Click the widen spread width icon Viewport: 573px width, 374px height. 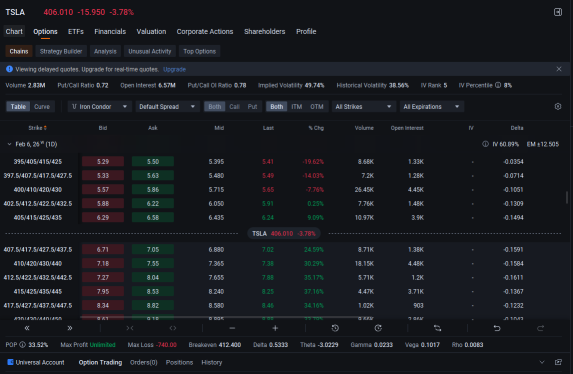173,328
